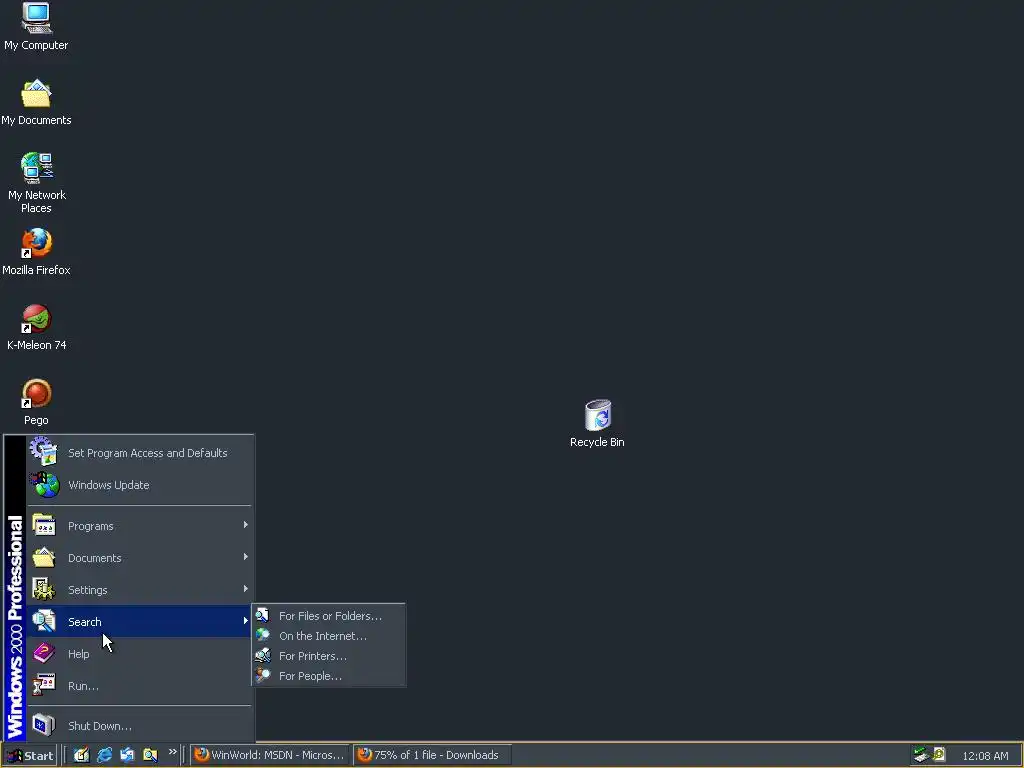The height and width of the screenshot is (768, 1024).
Task: Select the My Network Places icon
Action: tap(36, 183)
